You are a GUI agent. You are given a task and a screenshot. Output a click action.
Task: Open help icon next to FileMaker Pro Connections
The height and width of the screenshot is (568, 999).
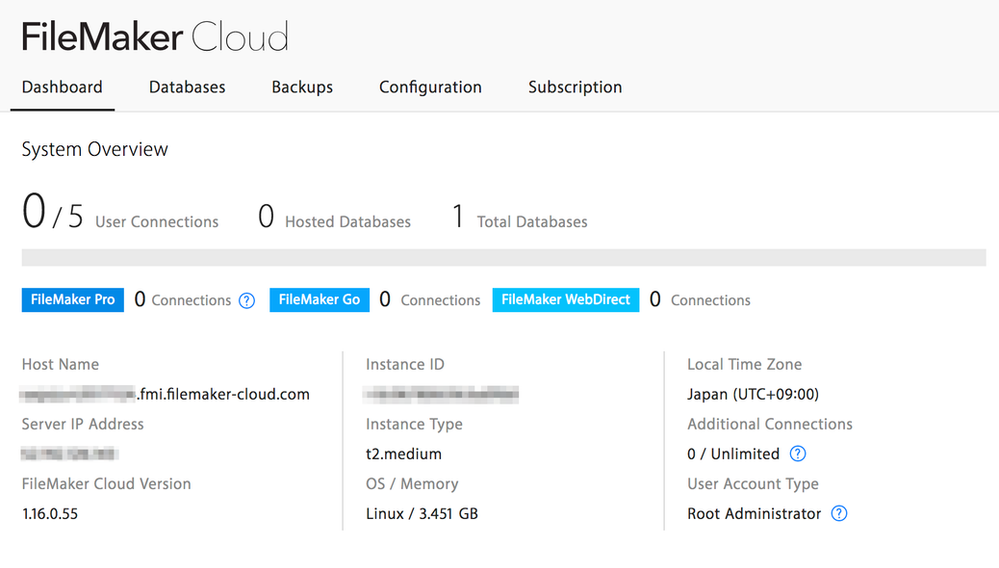247,301
